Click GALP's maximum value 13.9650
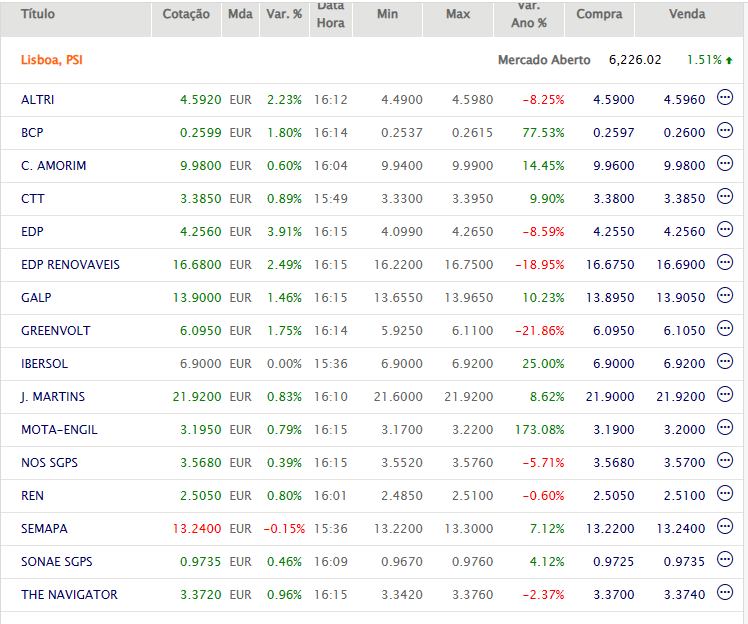Screen dimensions: 748x624 (x=468, y=297)
